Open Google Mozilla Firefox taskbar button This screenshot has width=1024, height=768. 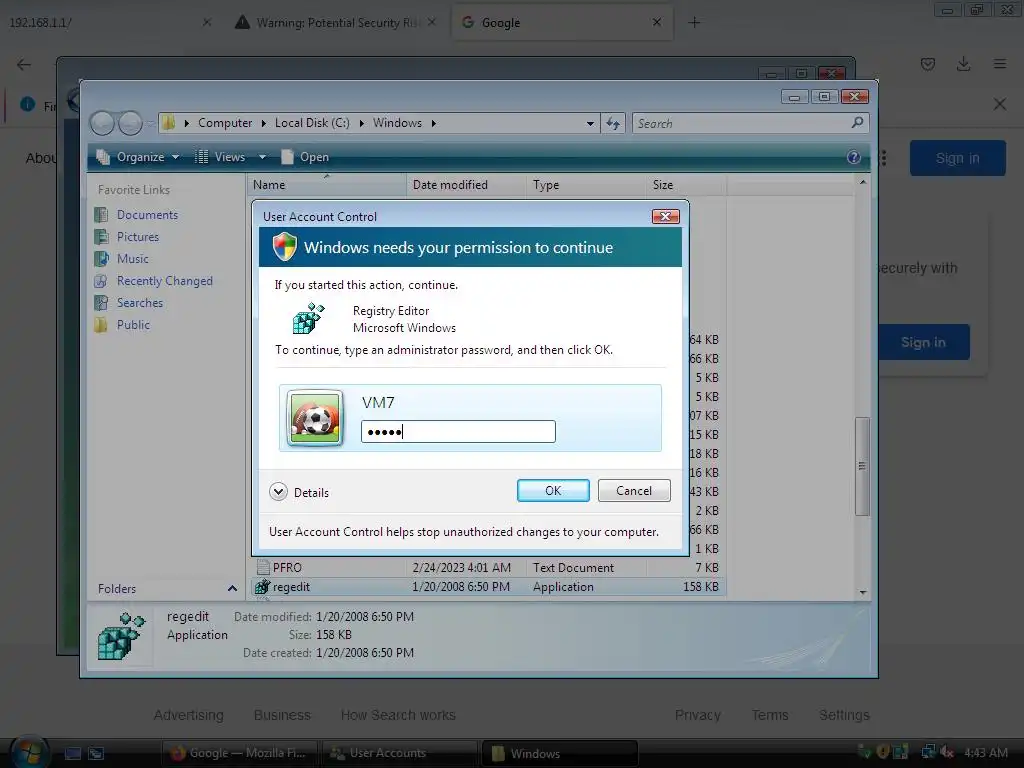pos(239,753)
